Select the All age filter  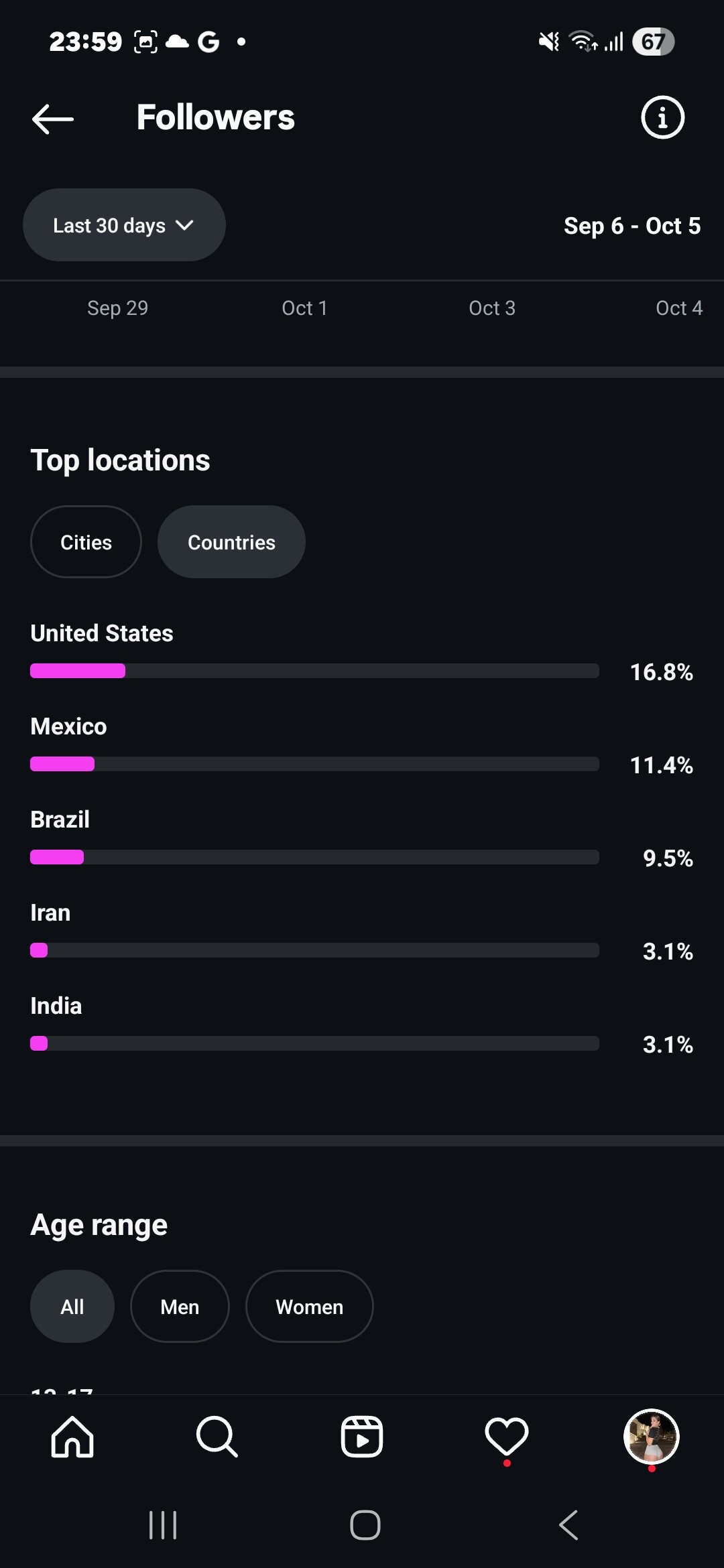(x=72, y=1307)
